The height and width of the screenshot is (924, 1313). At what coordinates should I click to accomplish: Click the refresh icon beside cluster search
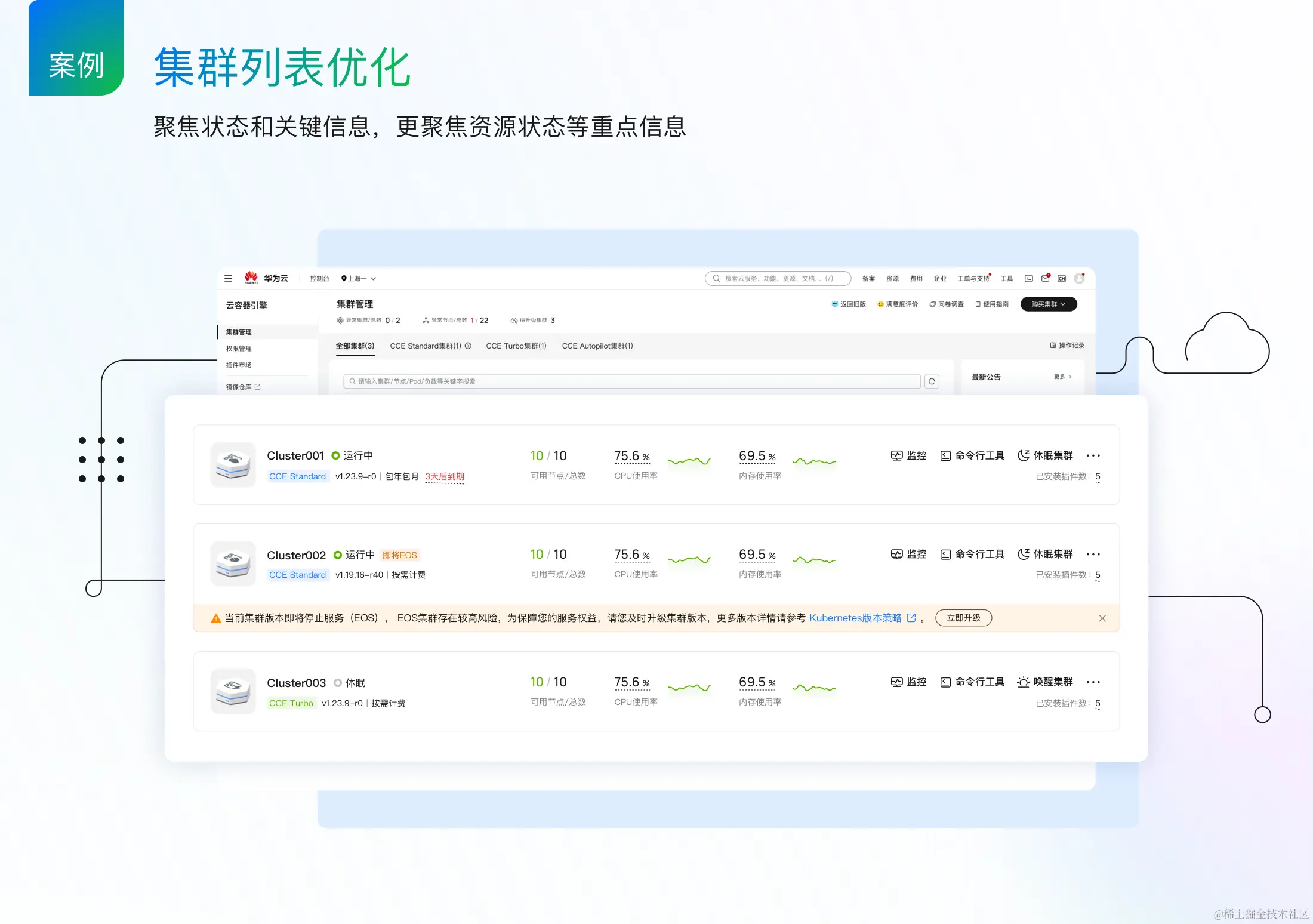click(x=932, y=381)
